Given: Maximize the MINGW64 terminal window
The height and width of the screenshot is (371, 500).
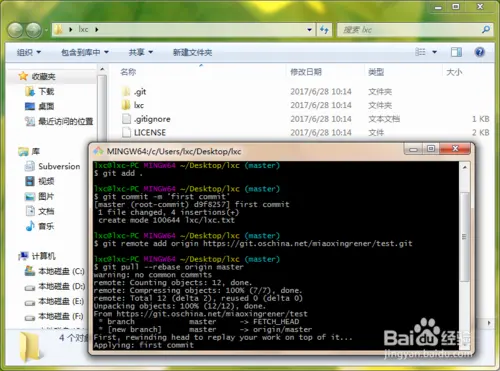Looking at the screenshot, I should click(x=431, y=149).
